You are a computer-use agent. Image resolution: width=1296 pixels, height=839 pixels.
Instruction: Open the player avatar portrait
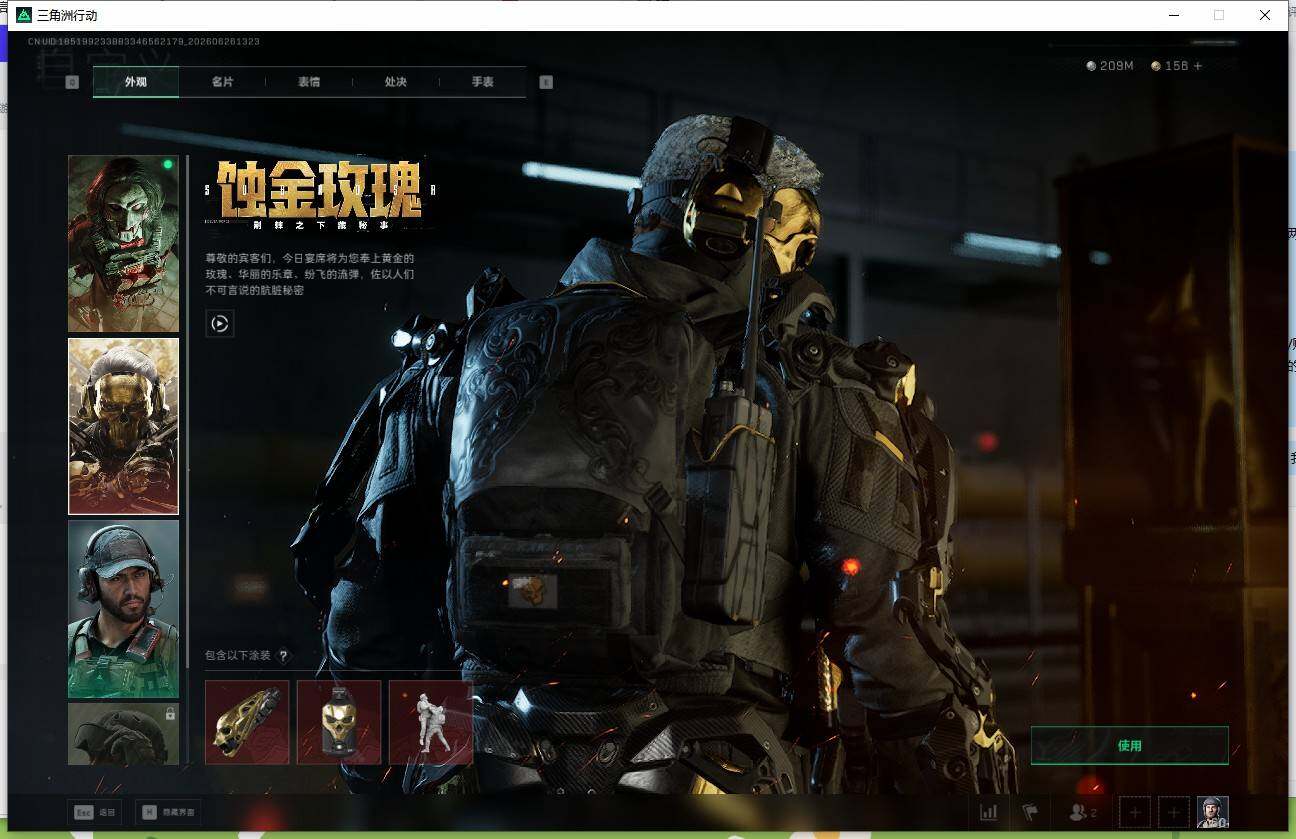pos(1212,812)
